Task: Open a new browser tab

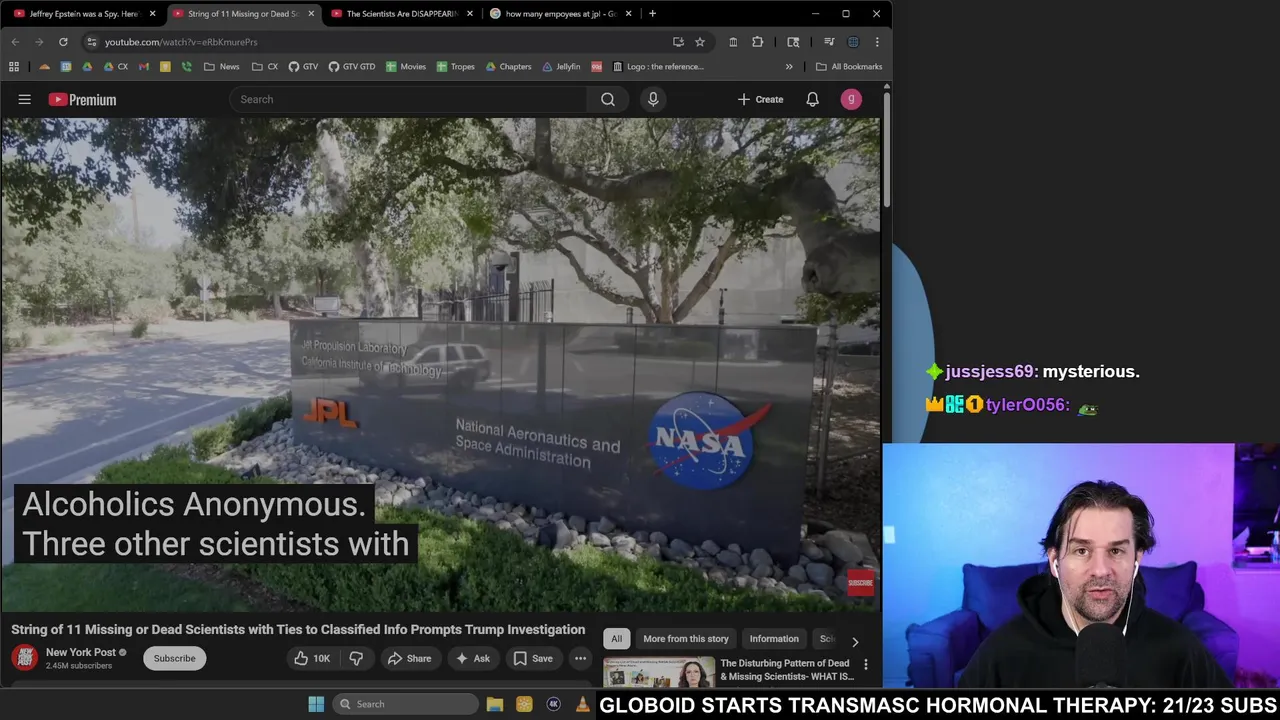Action: pyautogui.click(x=652, y=14)
